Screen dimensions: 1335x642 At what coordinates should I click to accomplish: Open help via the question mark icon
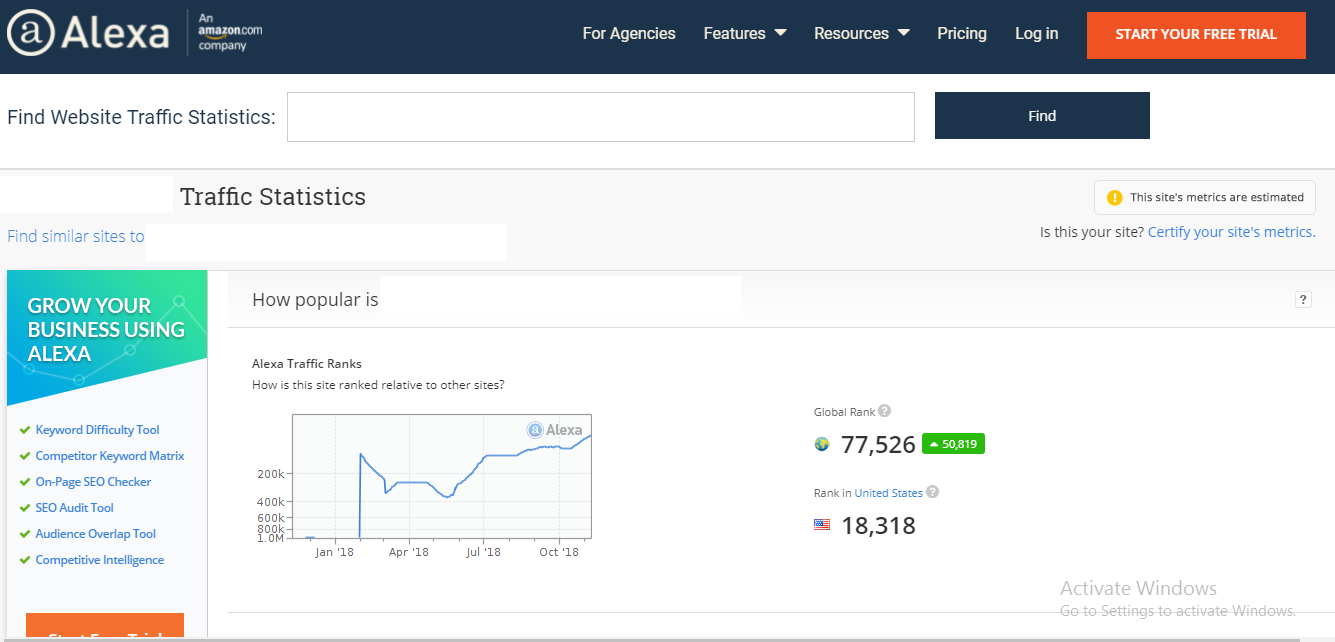[1302, 299]
